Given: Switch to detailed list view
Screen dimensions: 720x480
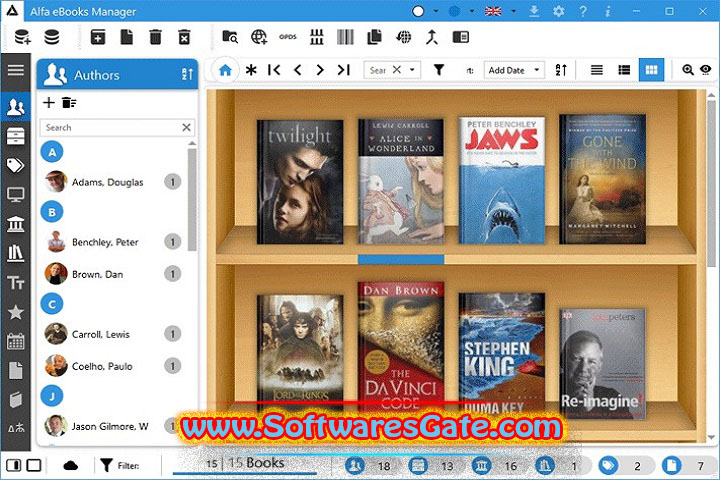Looking at the screenshot, I should coord(624,70).
